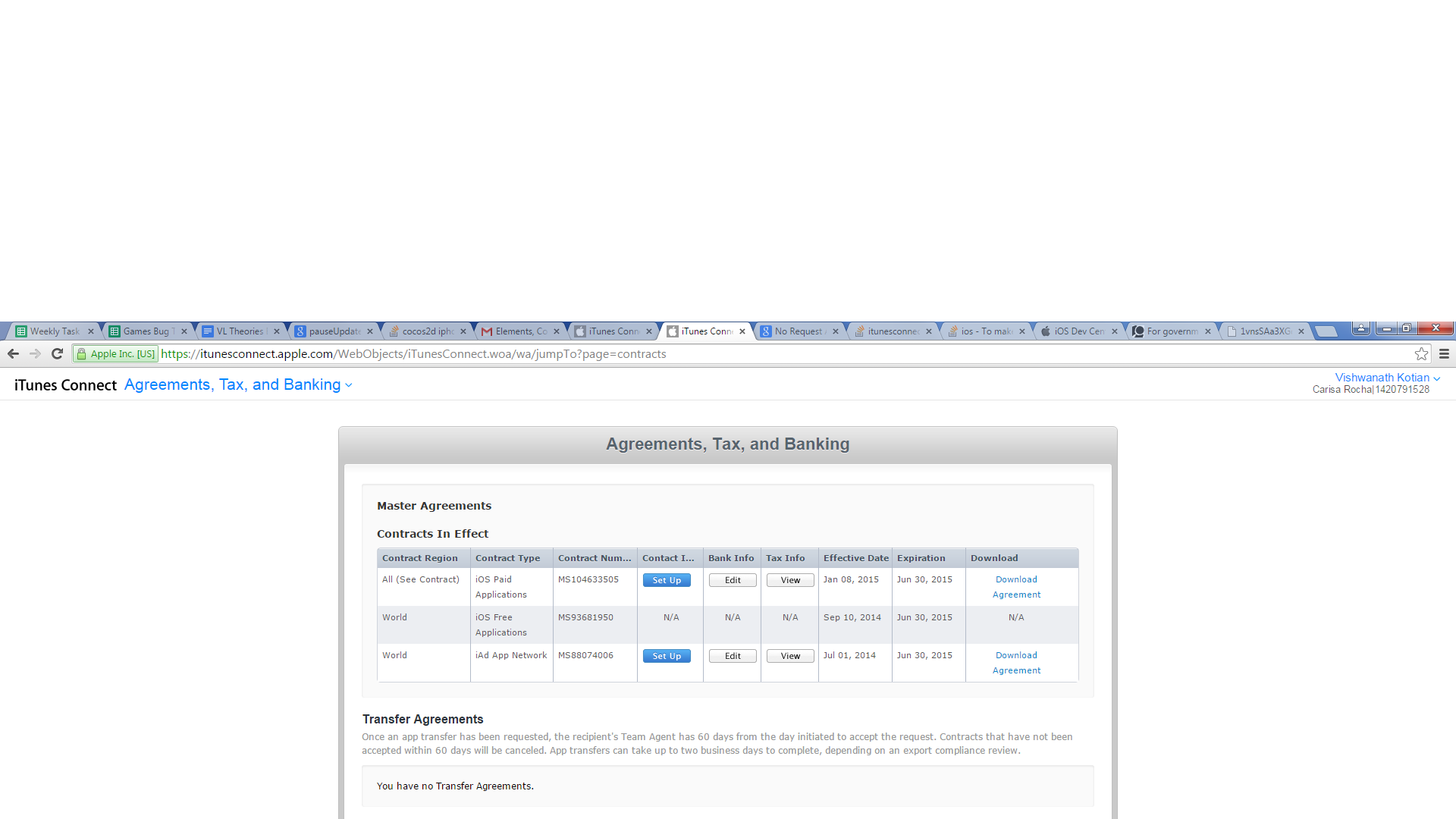Close the cocos2d iphone tab
The image size is (1456, 819).
point(463,331)
